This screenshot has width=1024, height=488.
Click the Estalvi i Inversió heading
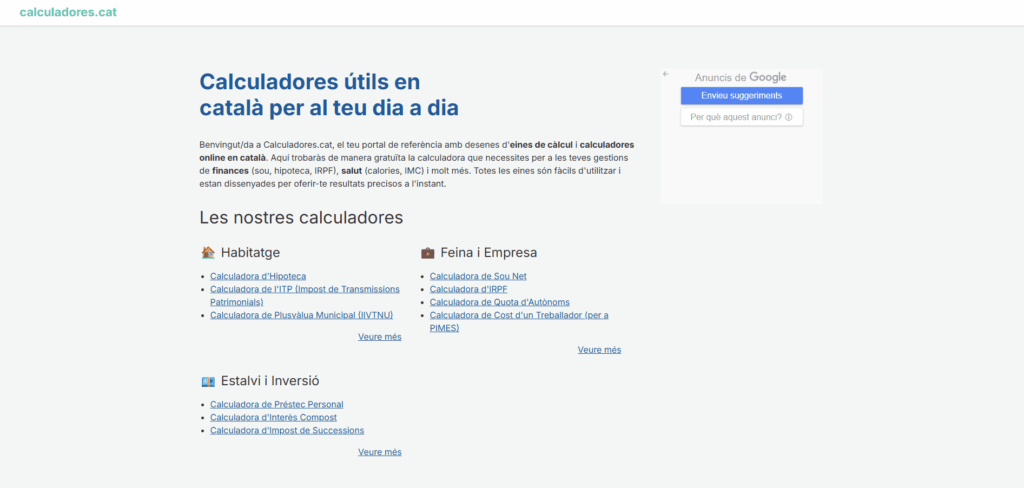(270, 381)
